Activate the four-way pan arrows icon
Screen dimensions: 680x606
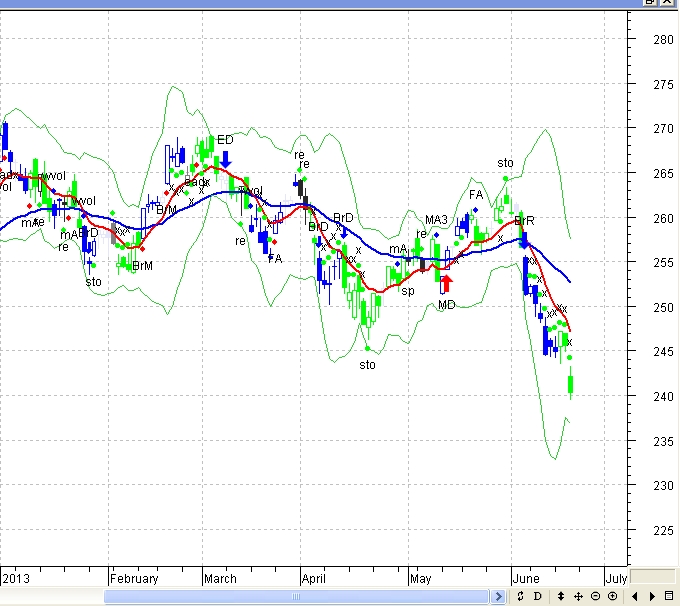click(578, 596)
